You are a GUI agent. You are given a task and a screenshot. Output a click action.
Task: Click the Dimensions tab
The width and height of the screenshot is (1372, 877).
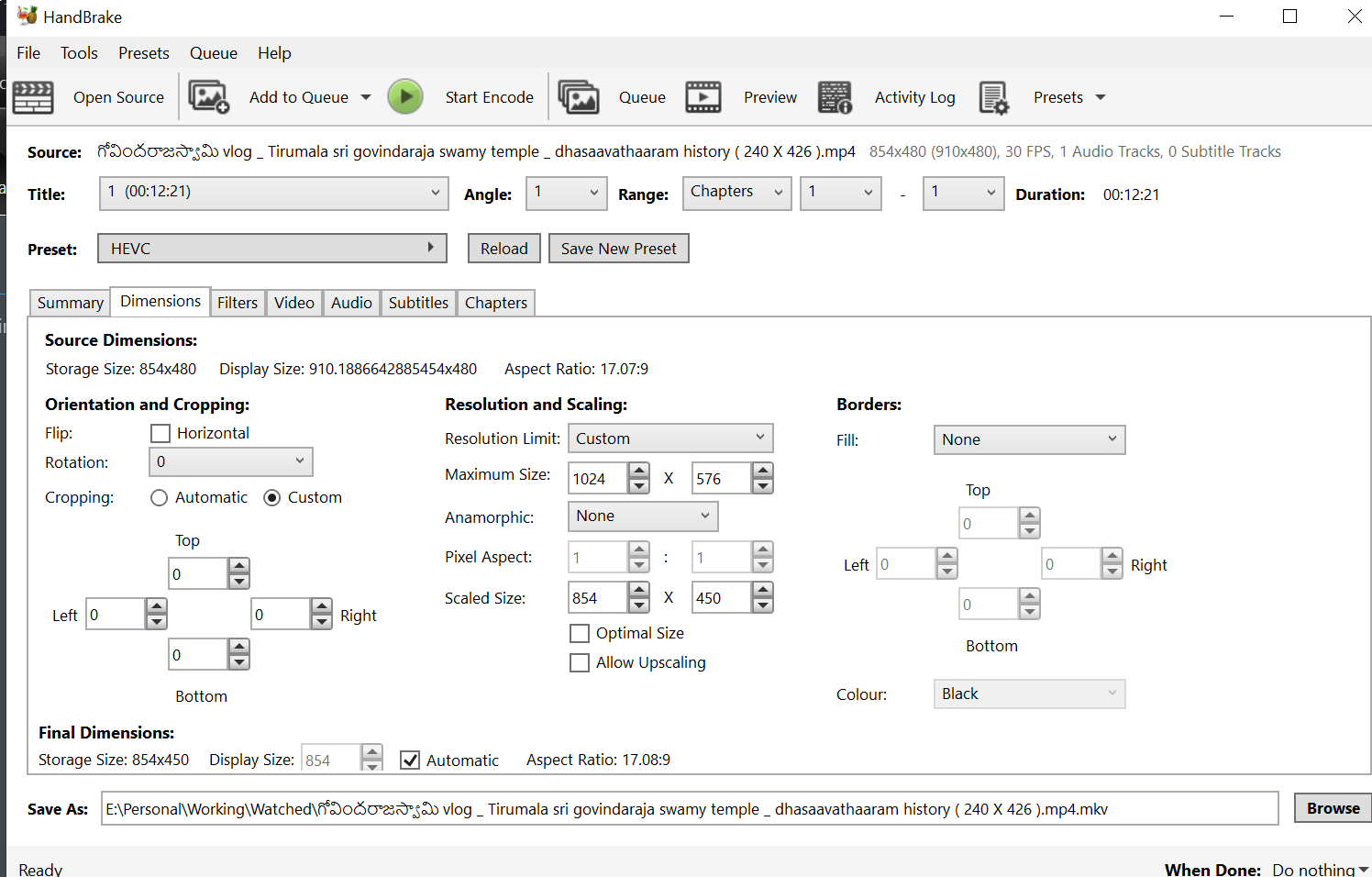(160, 301)
